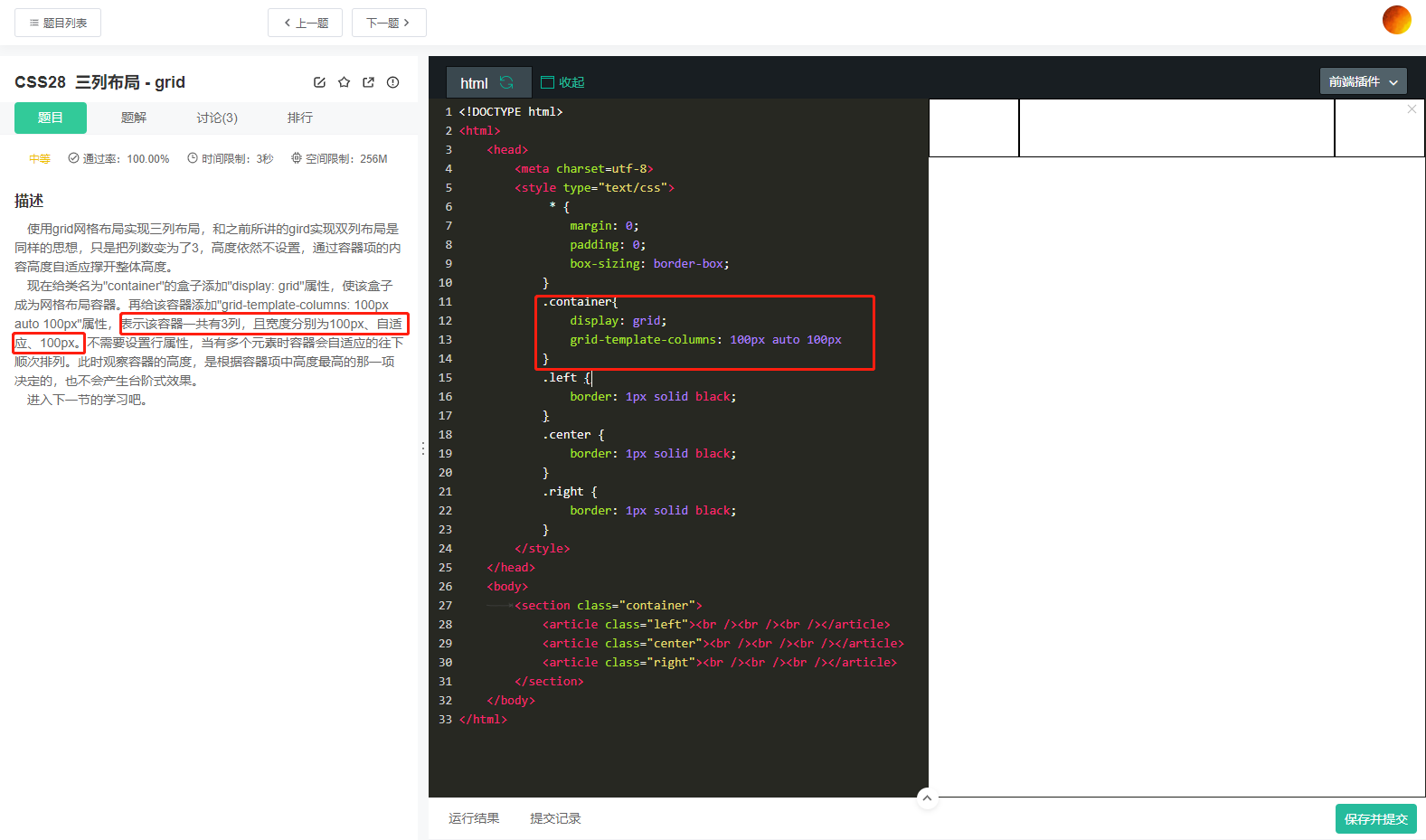The width and height of the screenshot is (1426, 840).
Task: Click the article class="right" line
Action: (x=720, y=663)
